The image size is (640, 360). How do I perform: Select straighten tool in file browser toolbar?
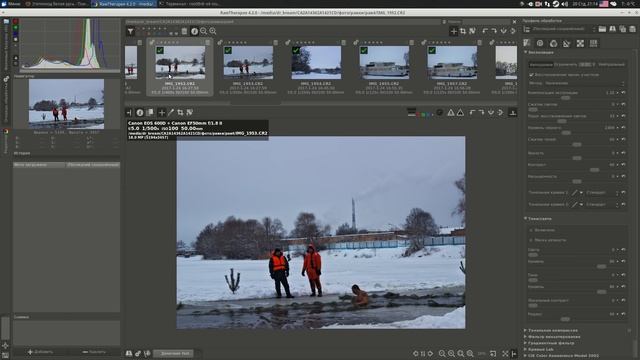click(472, 31)
